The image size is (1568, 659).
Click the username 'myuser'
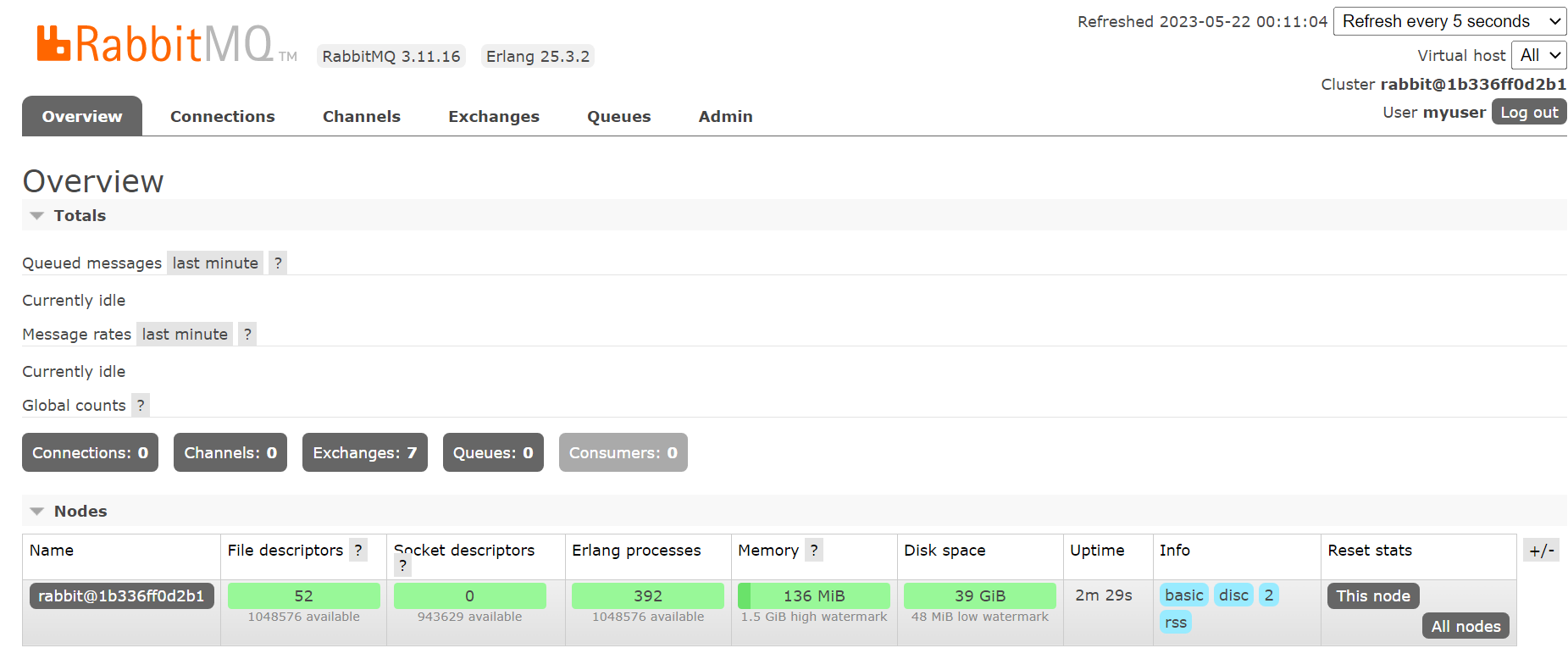tap(1454, 112)
